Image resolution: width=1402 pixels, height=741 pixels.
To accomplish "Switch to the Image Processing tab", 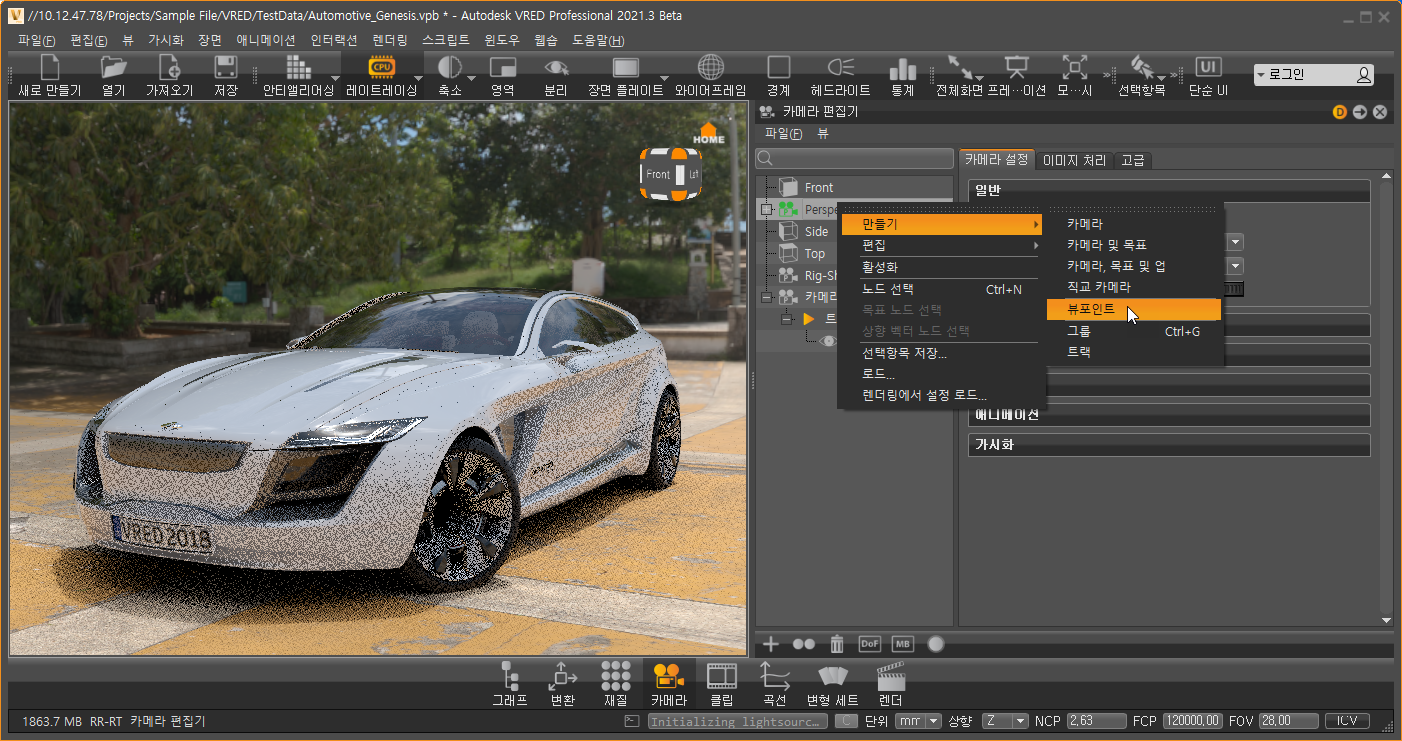I will point(1073,160).
